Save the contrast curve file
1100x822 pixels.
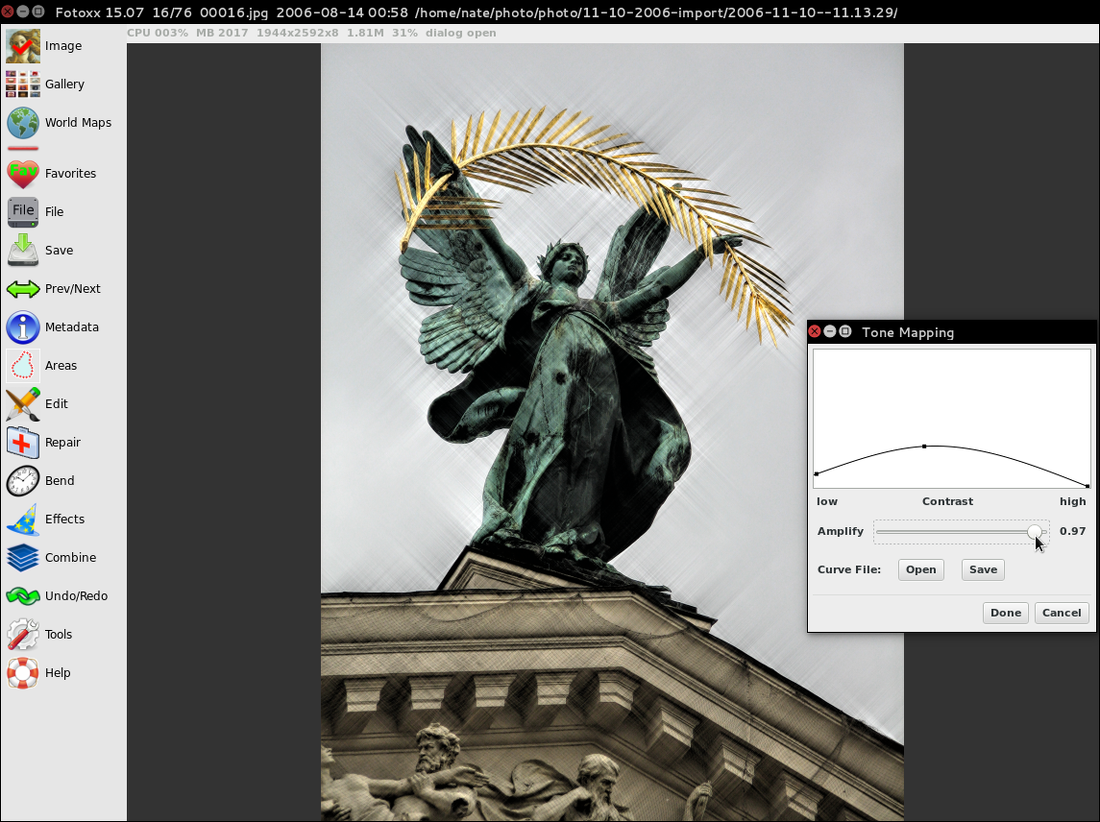coord(983,570)
